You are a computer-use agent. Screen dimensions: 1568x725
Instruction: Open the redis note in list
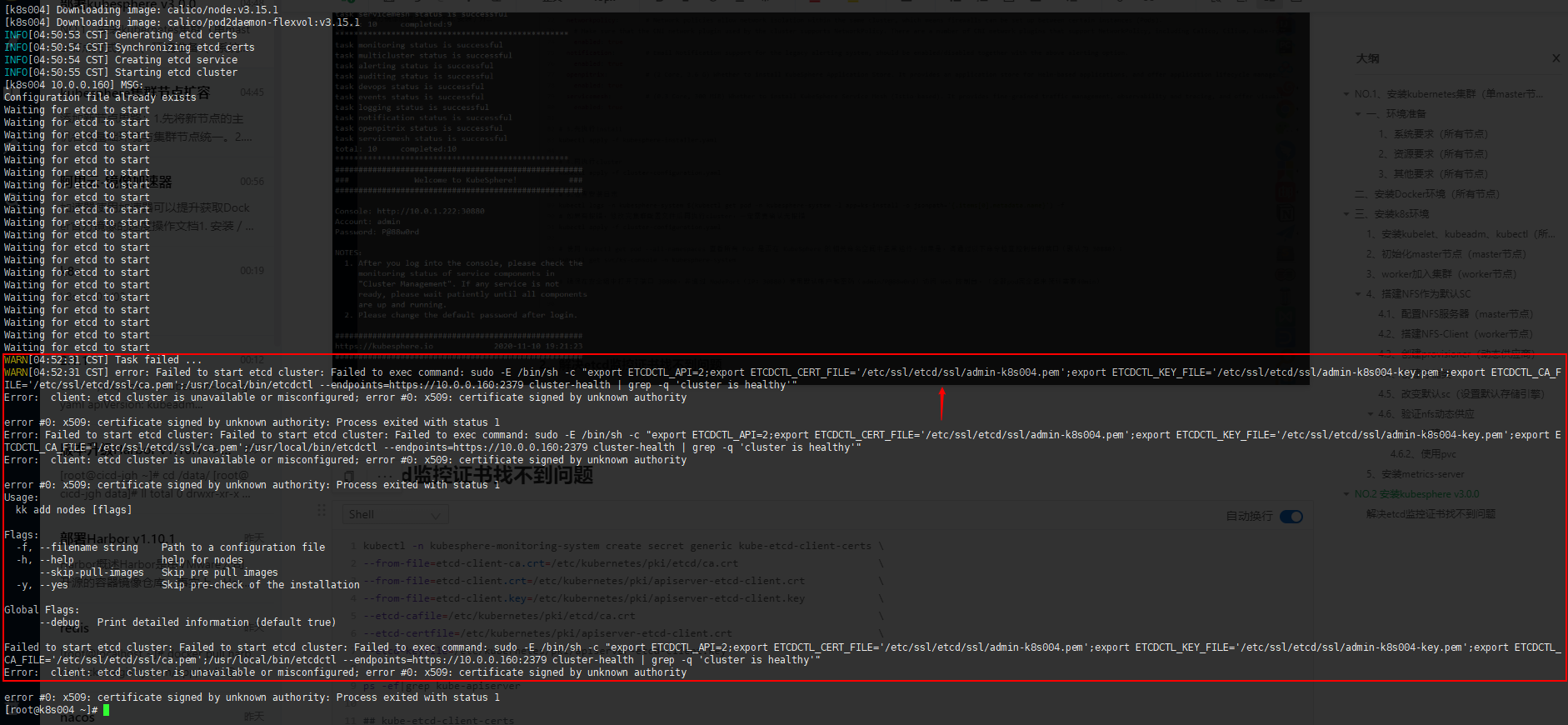74,627
